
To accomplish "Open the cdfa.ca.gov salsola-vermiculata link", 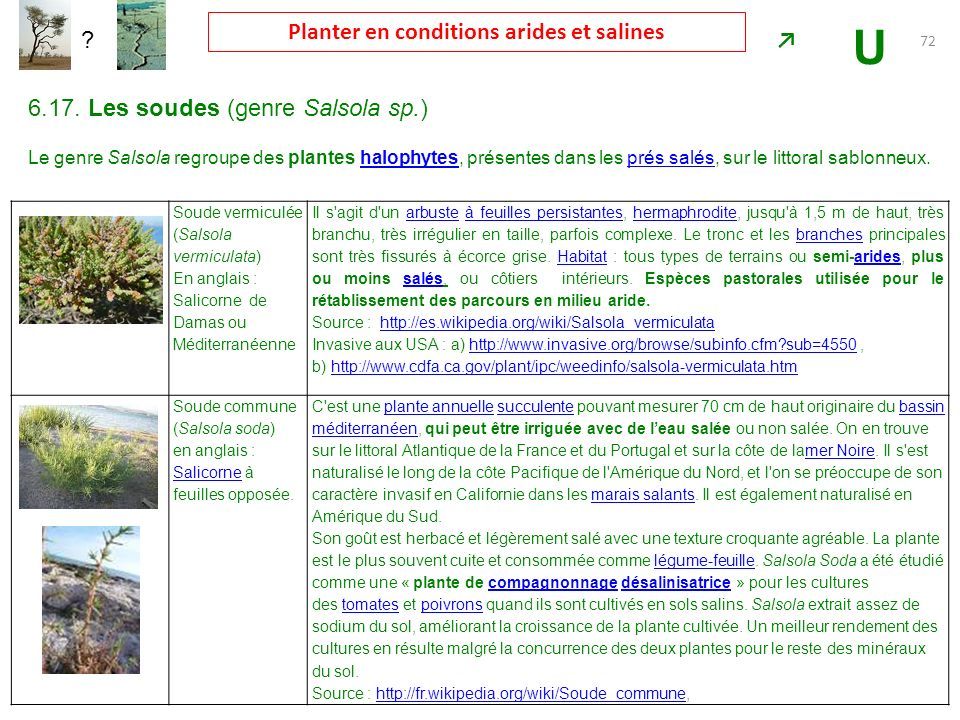I will pos(564,367).
